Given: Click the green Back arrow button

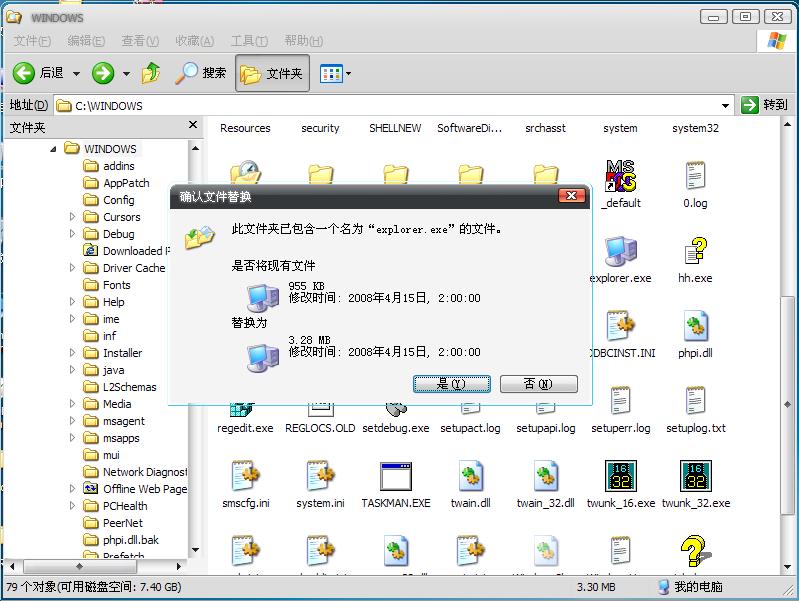Looking at the screenshot, I should 23,73.
